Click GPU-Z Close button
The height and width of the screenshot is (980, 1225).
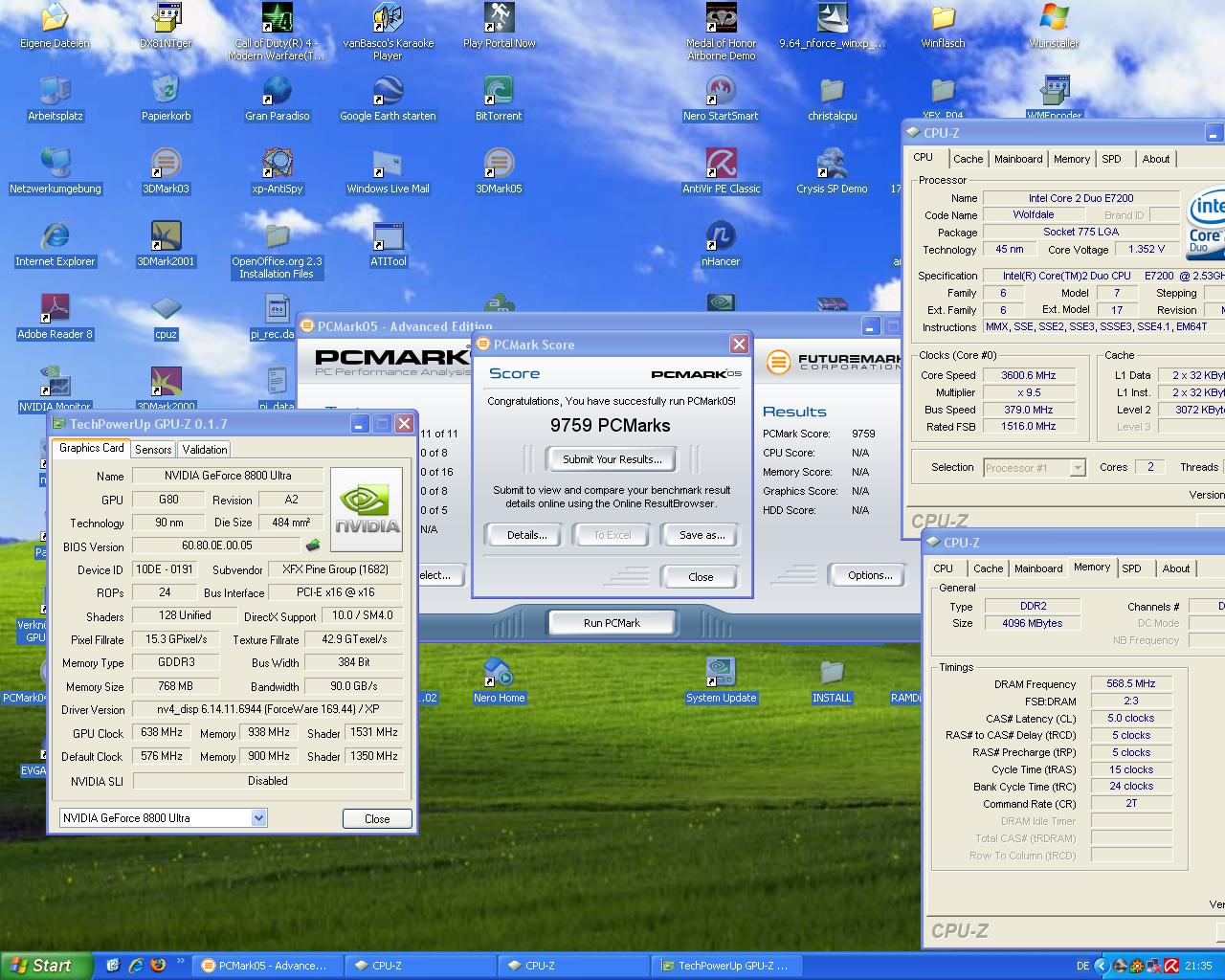[377, 819]
